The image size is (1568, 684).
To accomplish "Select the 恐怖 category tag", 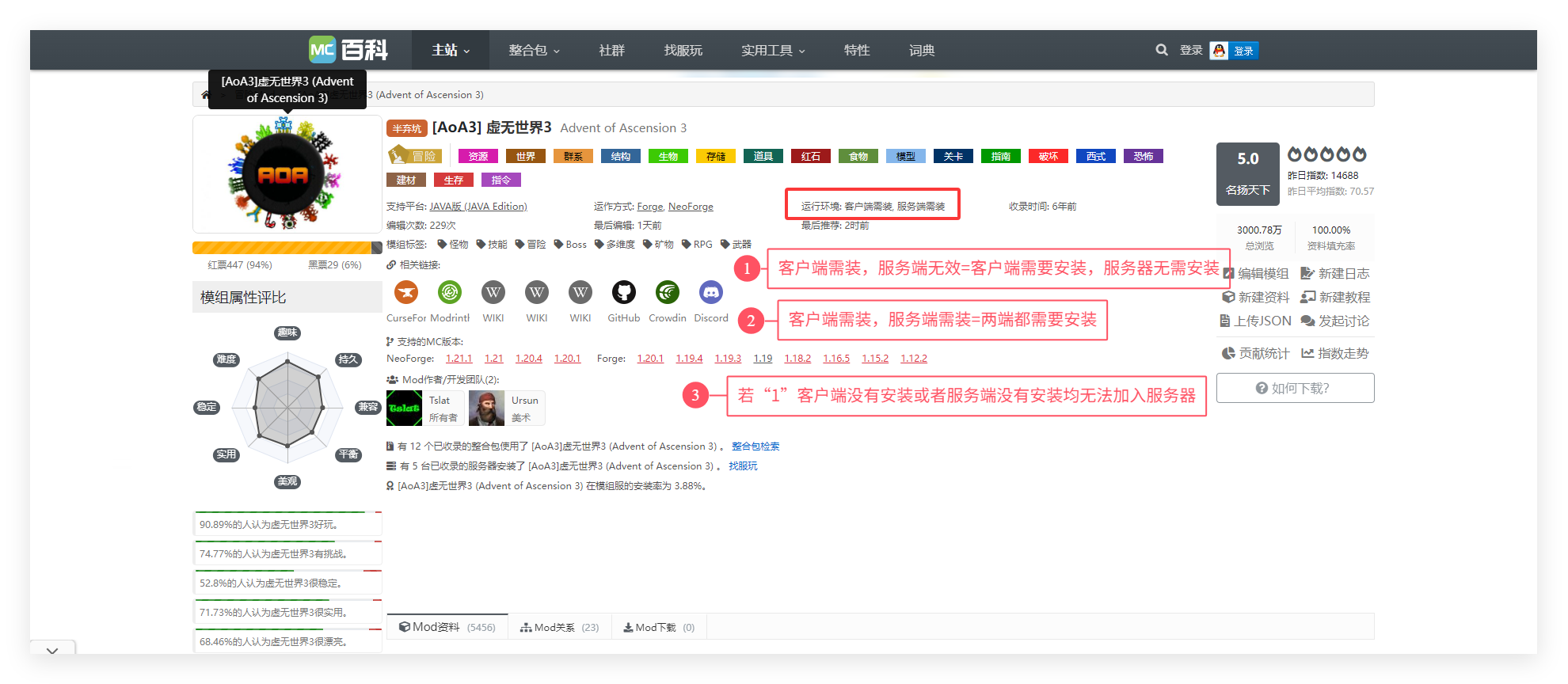I will point(1144,156).
